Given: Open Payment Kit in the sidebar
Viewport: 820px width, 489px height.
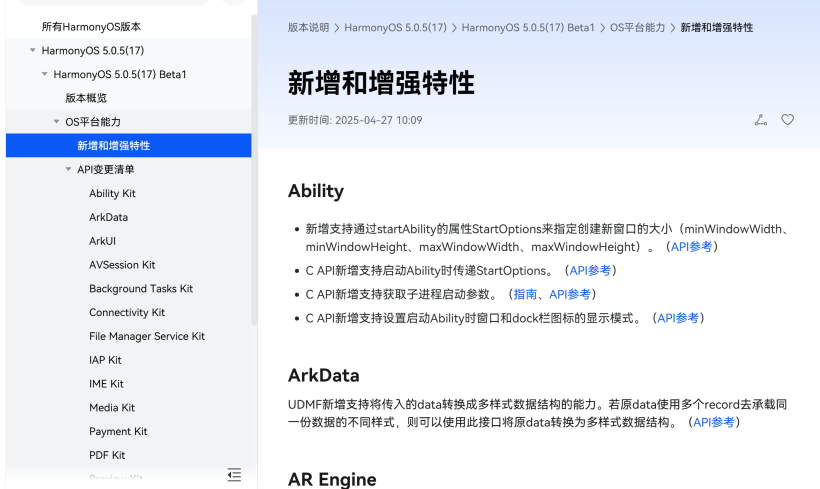Looking at the screenshot, I should click(118, 431).
